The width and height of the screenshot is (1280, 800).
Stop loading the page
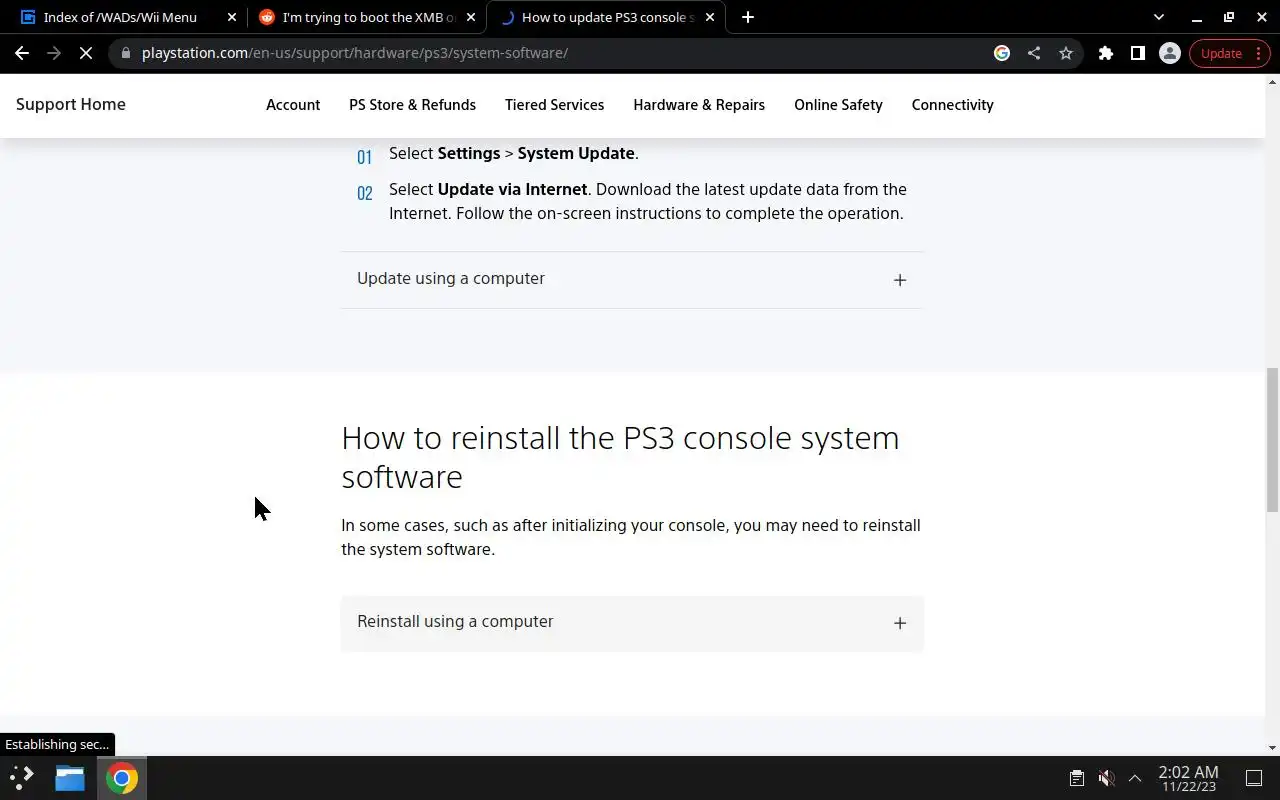click(86, 53)
